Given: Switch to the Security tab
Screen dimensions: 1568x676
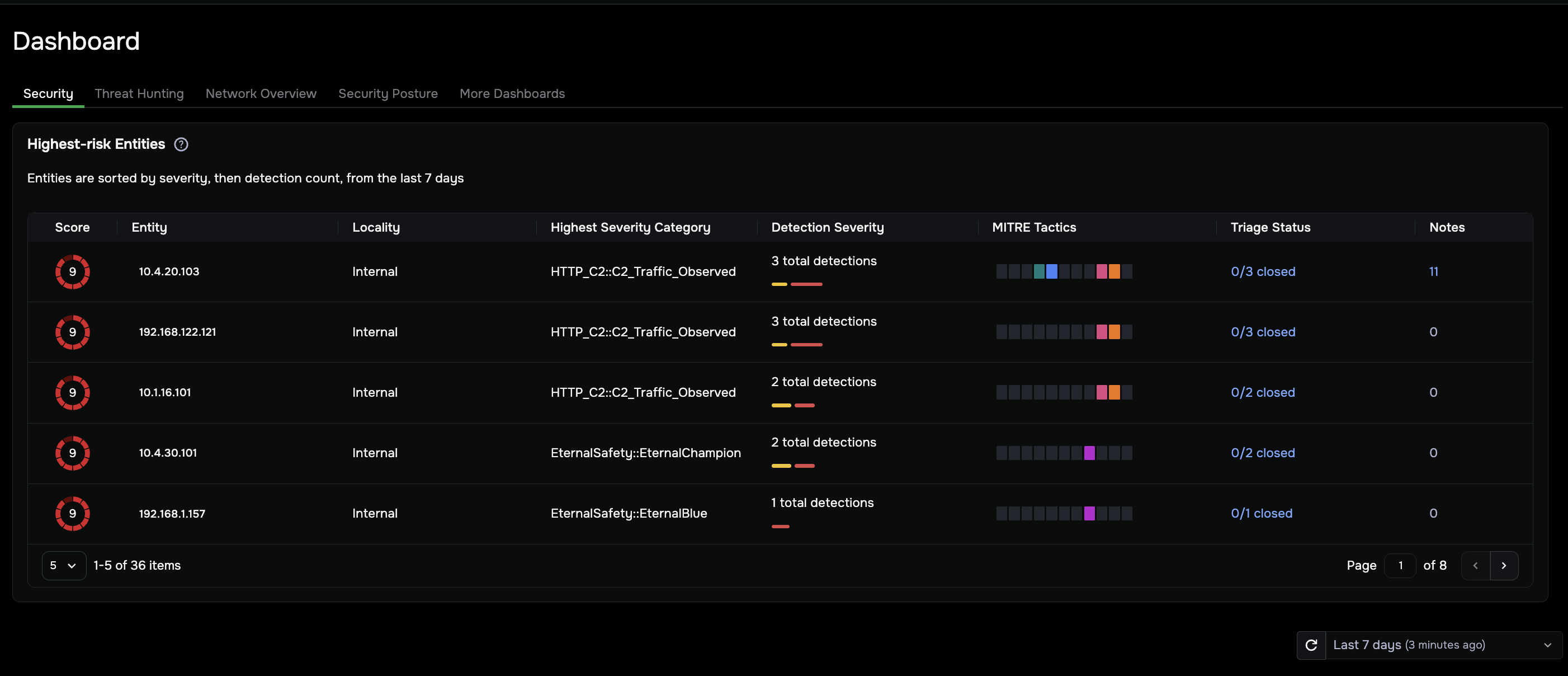Looking at the screenshot, I should 48,94.
